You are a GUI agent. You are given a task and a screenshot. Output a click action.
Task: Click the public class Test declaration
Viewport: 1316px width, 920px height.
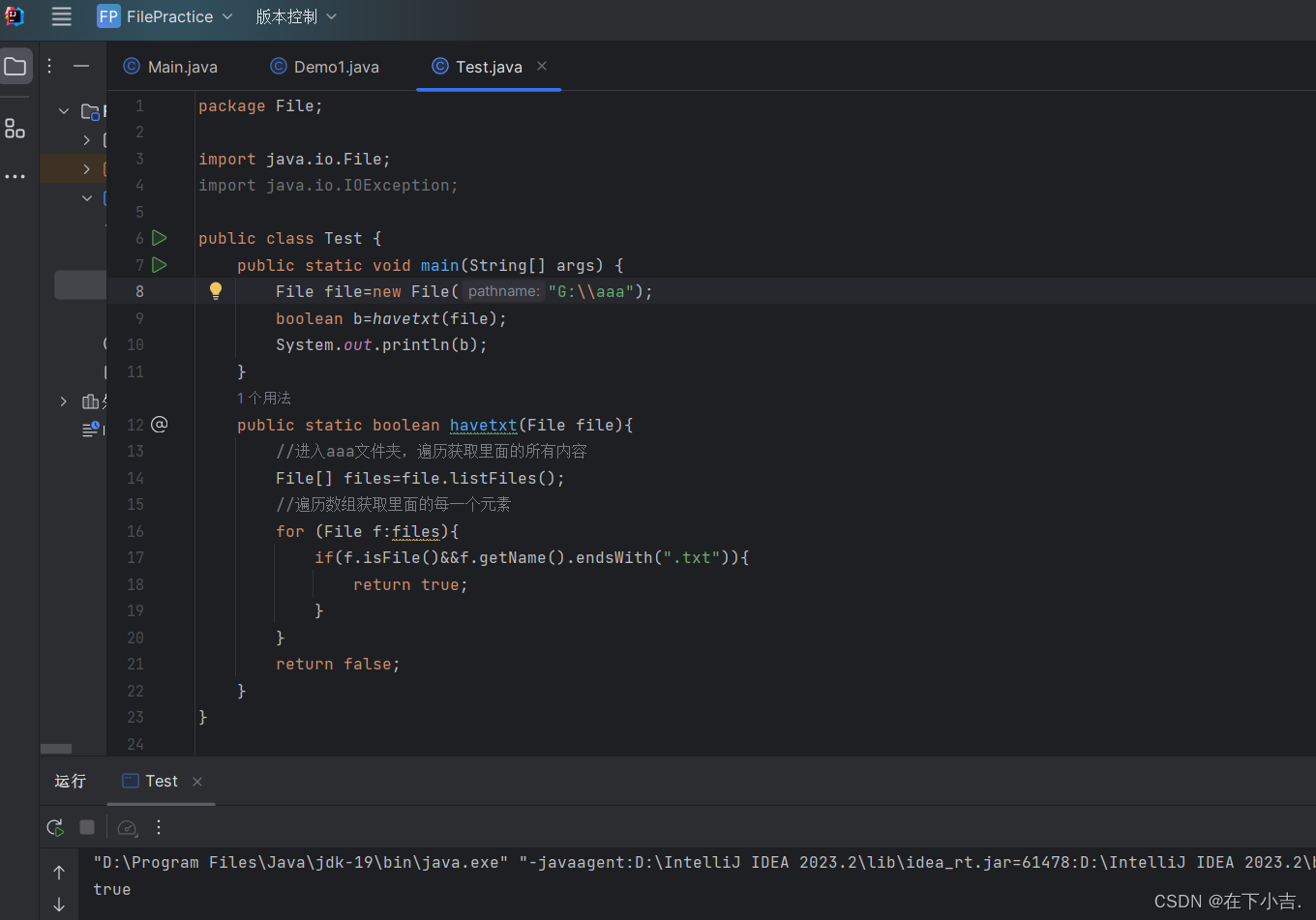(289, 238)
